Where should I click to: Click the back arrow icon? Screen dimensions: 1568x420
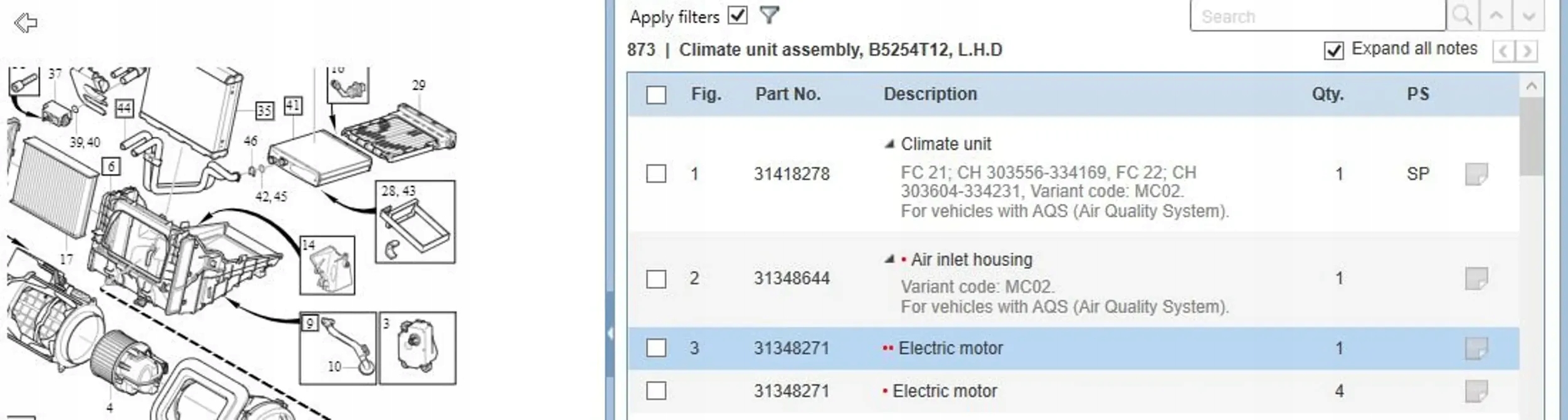26,24
